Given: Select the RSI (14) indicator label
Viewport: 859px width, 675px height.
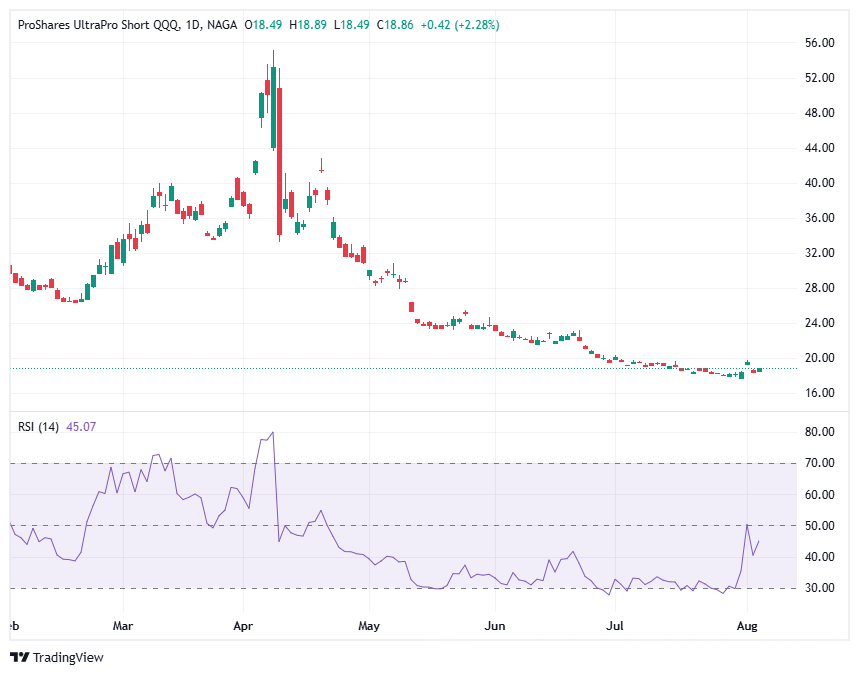Looking at the screenshot, I should tap(38, 426).
